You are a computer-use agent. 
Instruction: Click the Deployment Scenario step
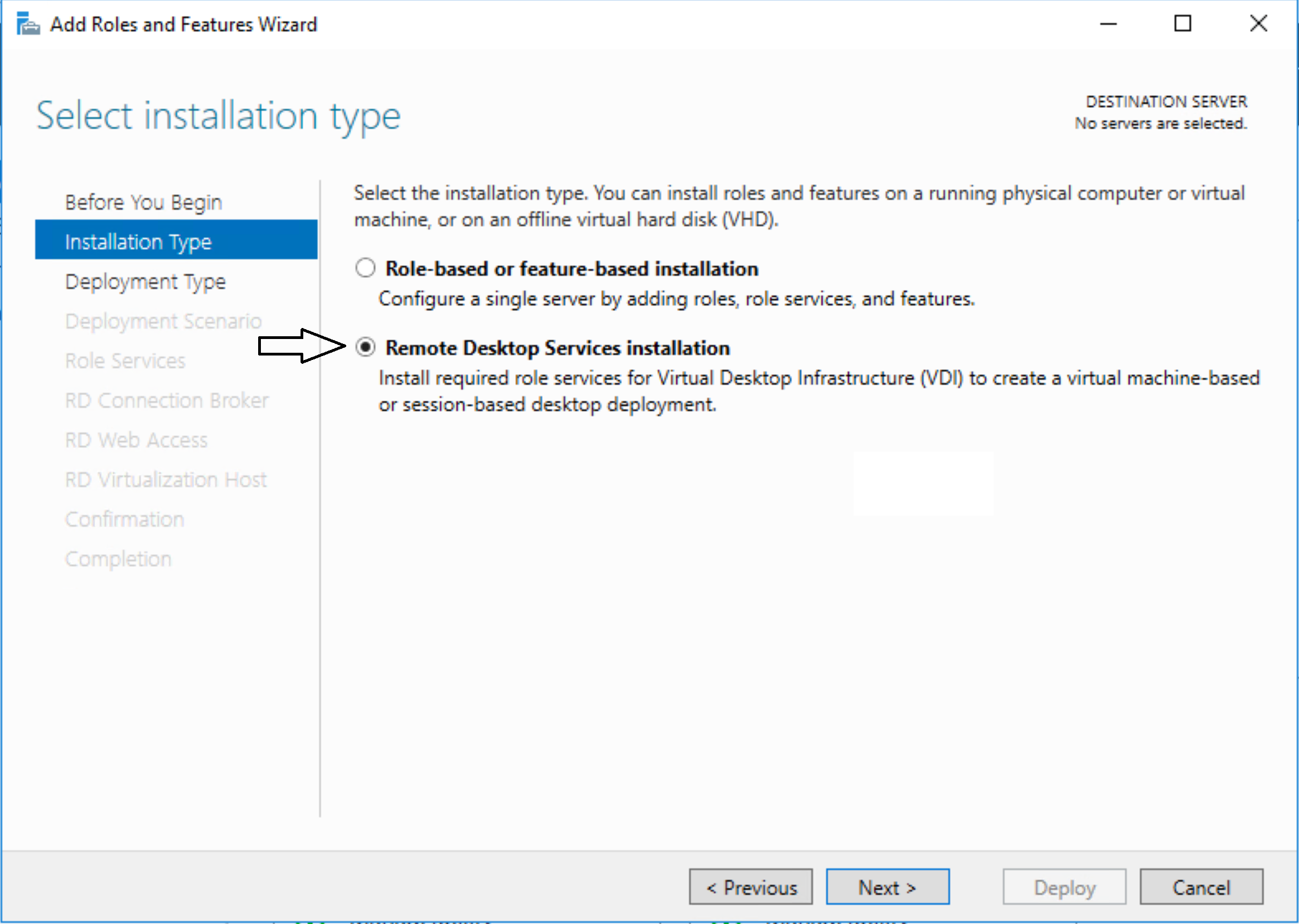coord(163,321)
